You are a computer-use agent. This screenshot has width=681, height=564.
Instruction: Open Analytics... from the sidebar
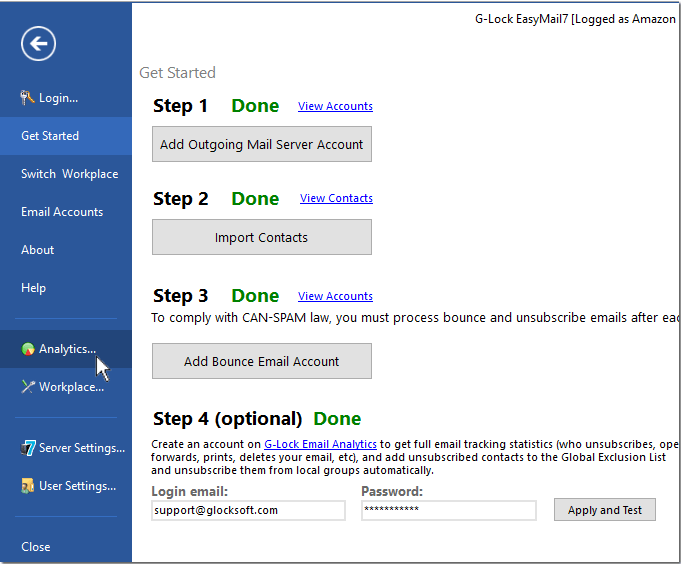point(66,349)
